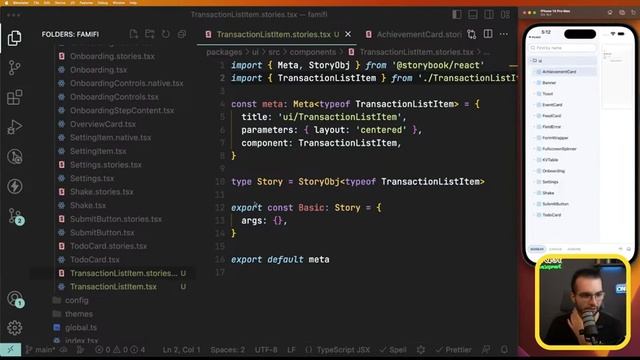
Task: Open Settings.stories.tsx file
Action: coord(106,165)
